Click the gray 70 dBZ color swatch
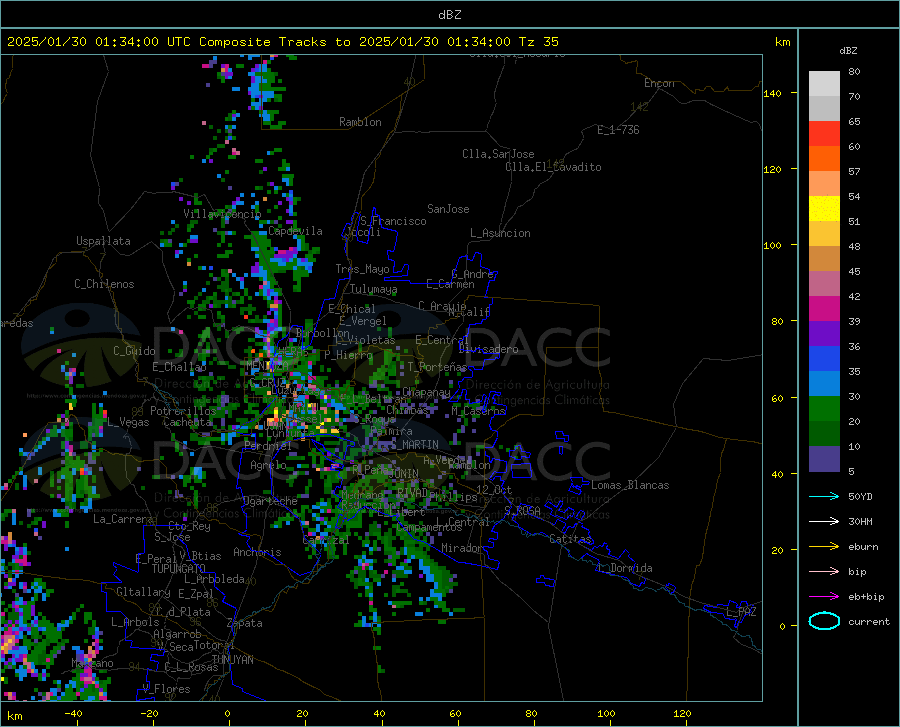 point(824,109)
